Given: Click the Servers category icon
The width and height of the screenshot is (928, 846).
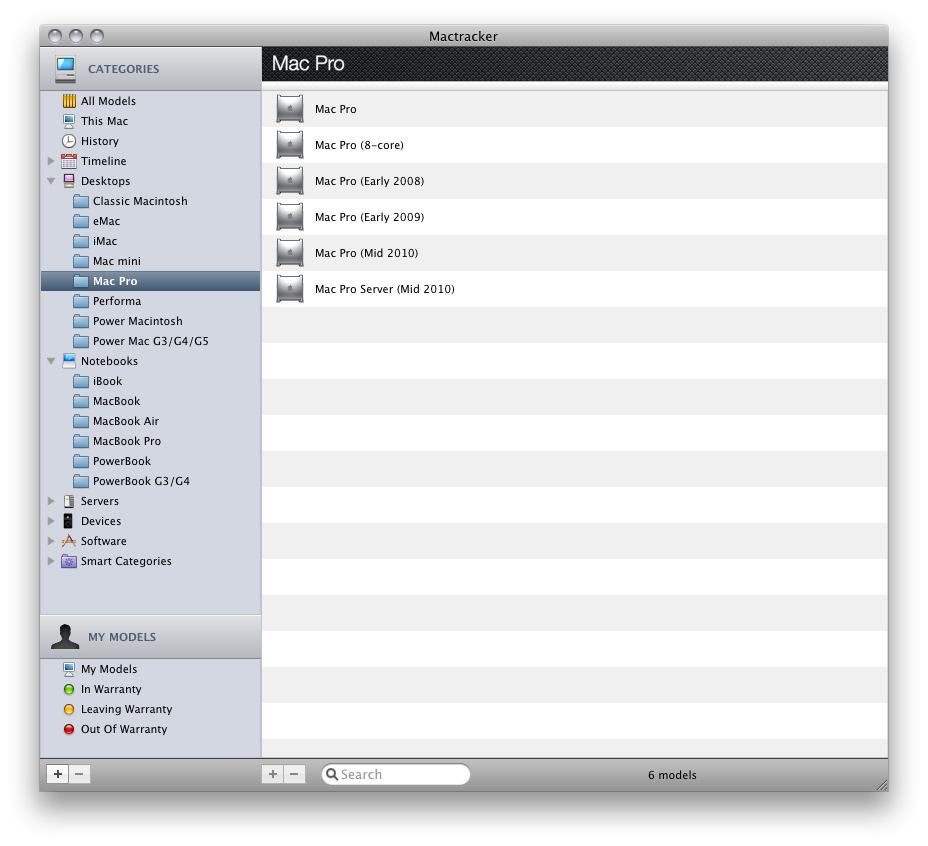Looking at the screenshot, I should click(x=69, y=501).
